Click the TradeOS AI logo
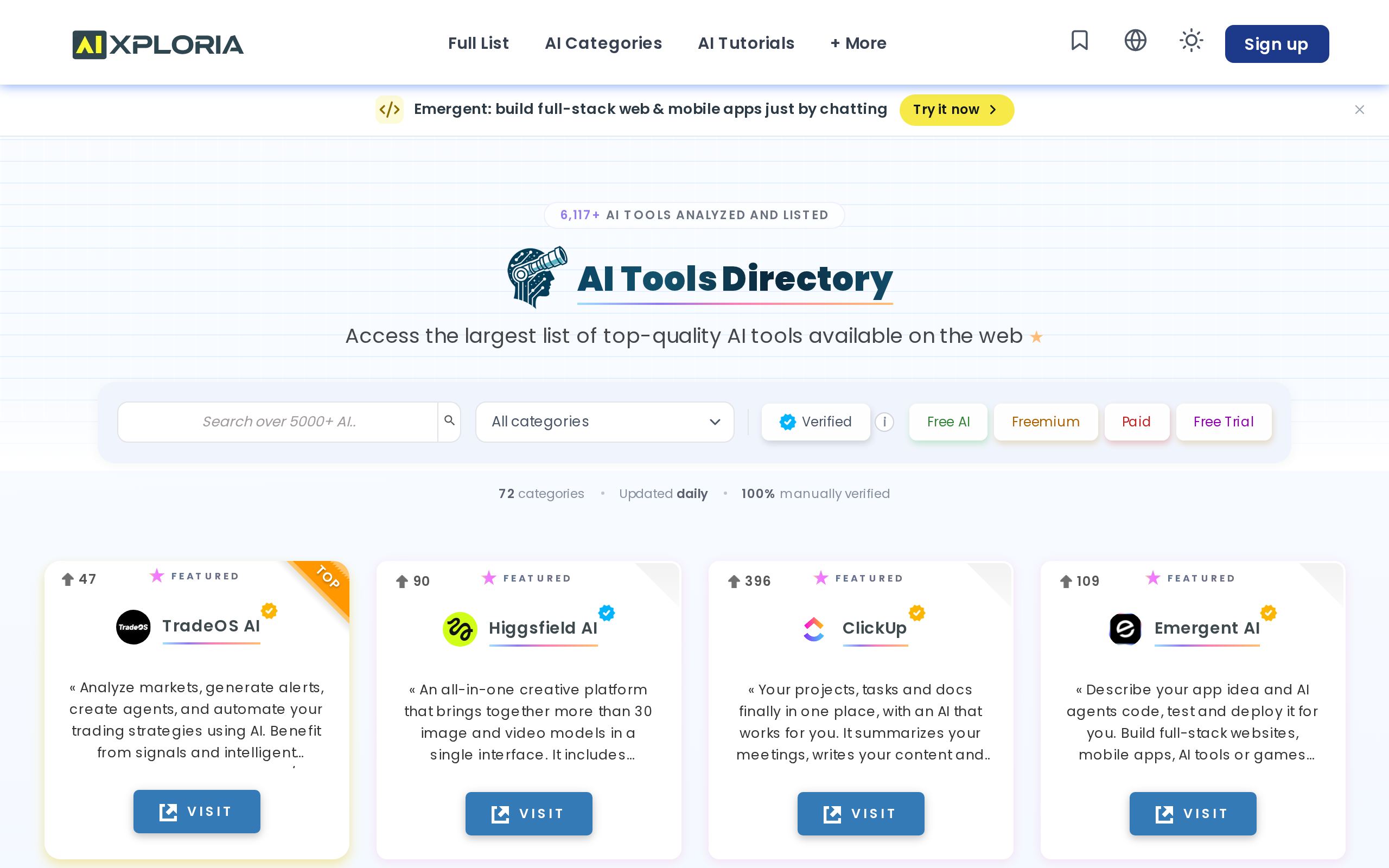Image resolution: width=1389 pixels, height=868 pixels. (133, 627)
